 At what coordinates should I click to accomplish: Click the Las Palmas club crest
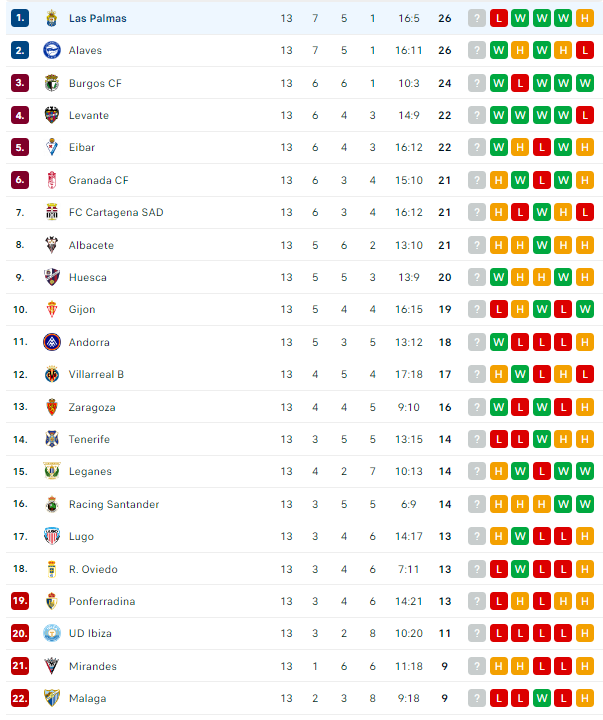coord(52,18)
